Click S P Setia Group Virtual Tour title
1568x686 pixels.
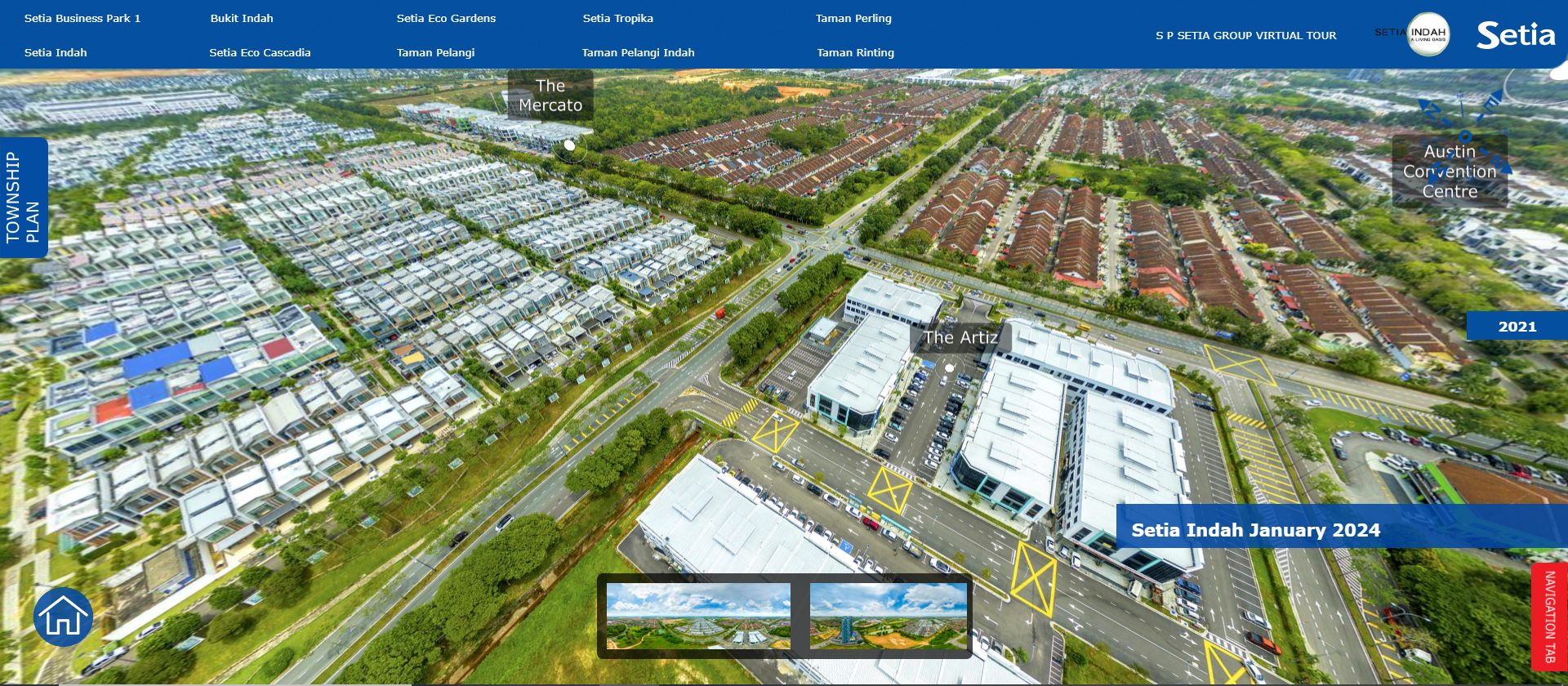click(x=1245, y=35)
